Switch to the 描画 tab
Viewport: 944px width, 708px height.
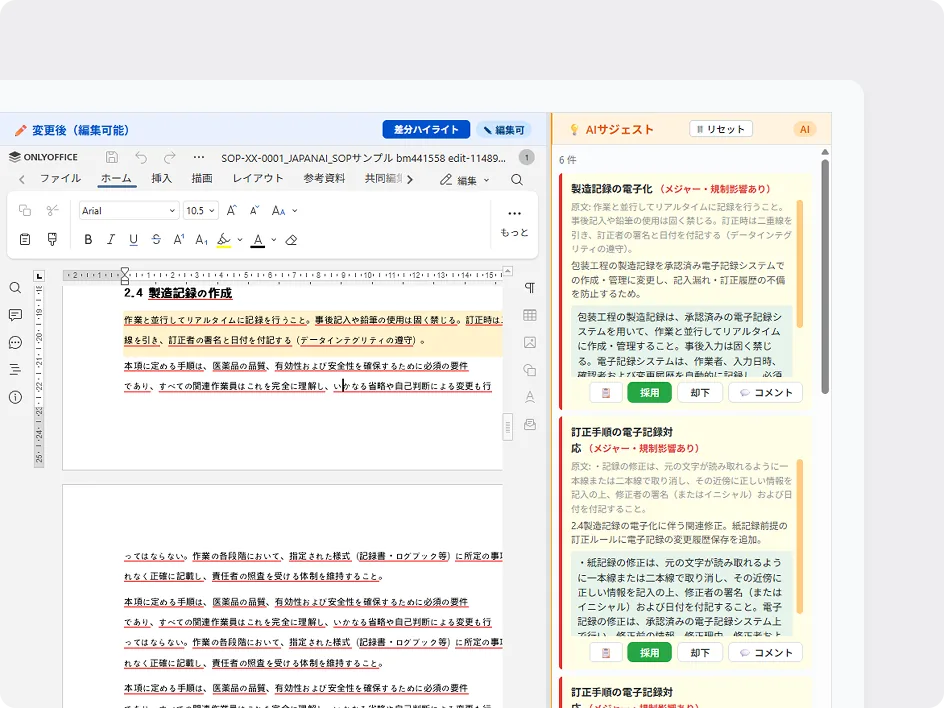(202, 178)
